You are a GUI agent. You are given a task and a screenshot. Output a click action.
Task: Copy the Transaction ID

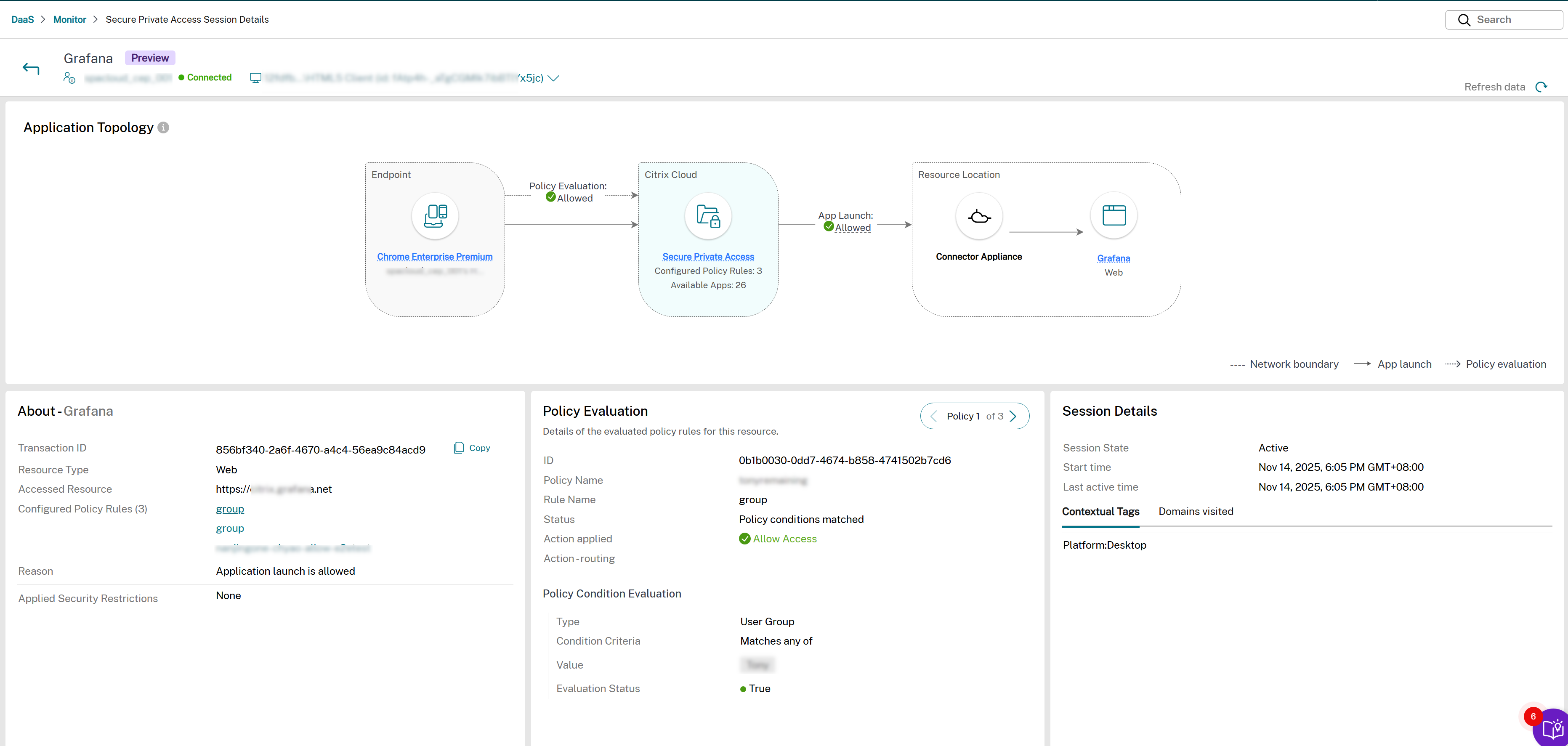(472, 448)
